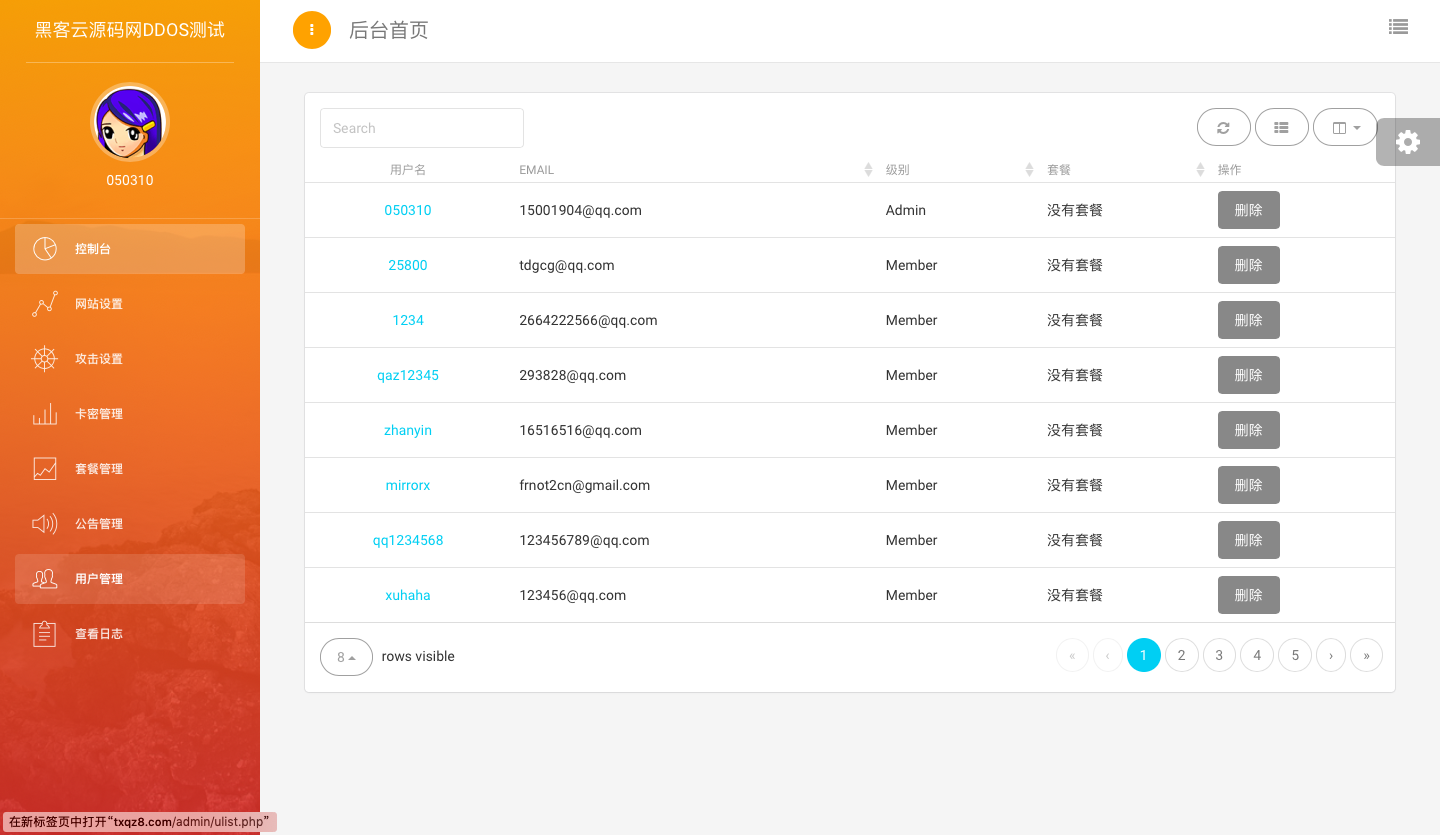Refresh the user table
Screen dimensions: 1440x835
(x=1223, y=128)
